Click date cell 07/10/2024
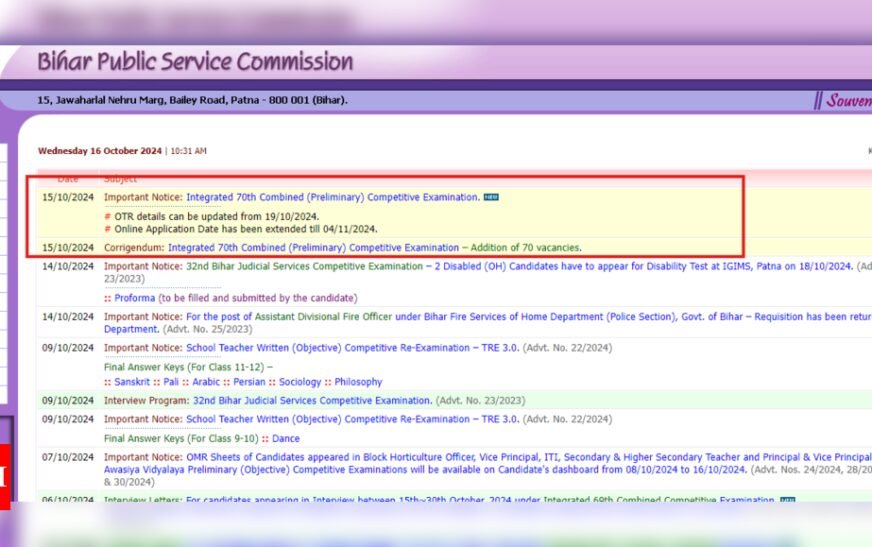Viewport: 872px width, 547px height. [68, 458]
